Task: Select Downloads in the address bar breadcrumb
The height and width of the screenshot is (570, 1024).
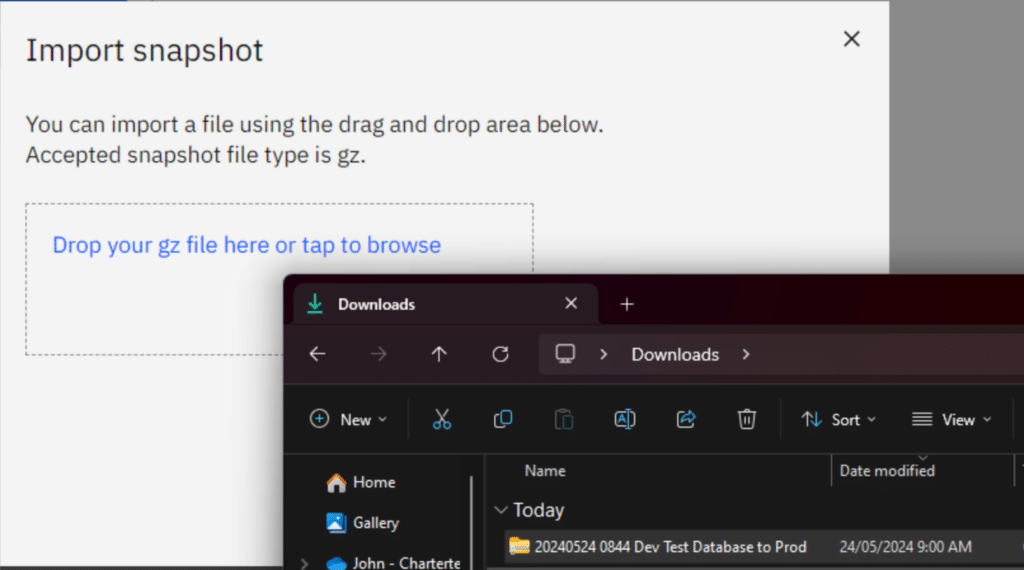Action: click(675, 355)
